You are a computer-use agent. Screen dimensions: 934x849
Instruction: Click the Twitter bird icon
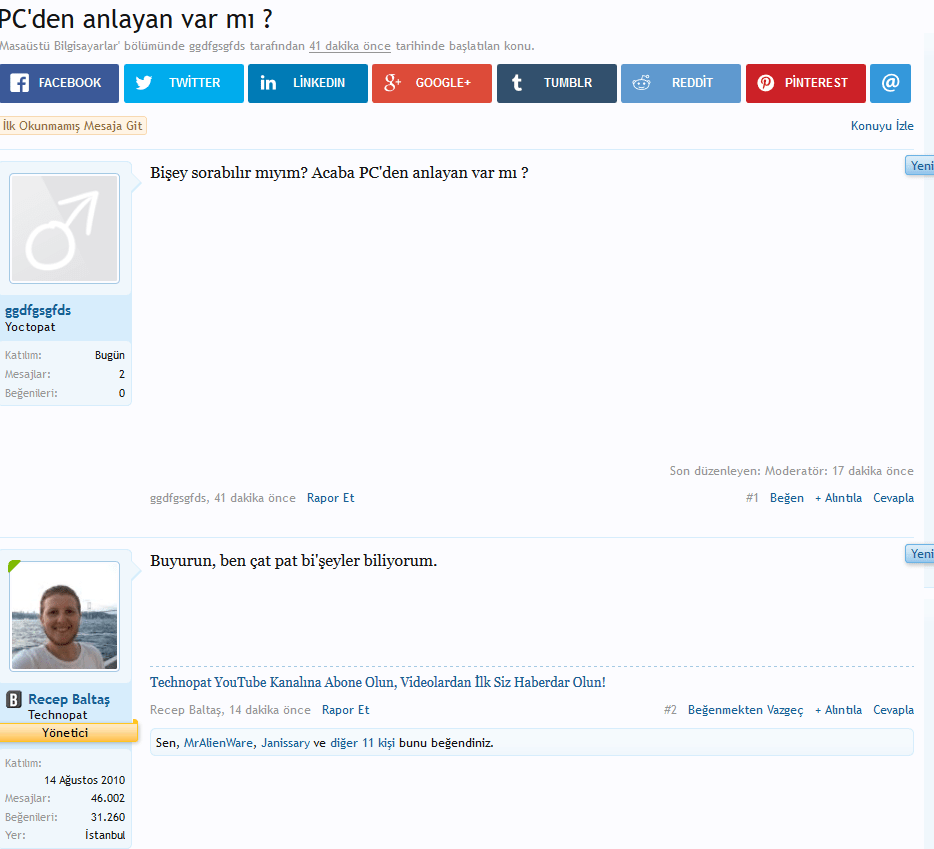(x=144, y=83)
